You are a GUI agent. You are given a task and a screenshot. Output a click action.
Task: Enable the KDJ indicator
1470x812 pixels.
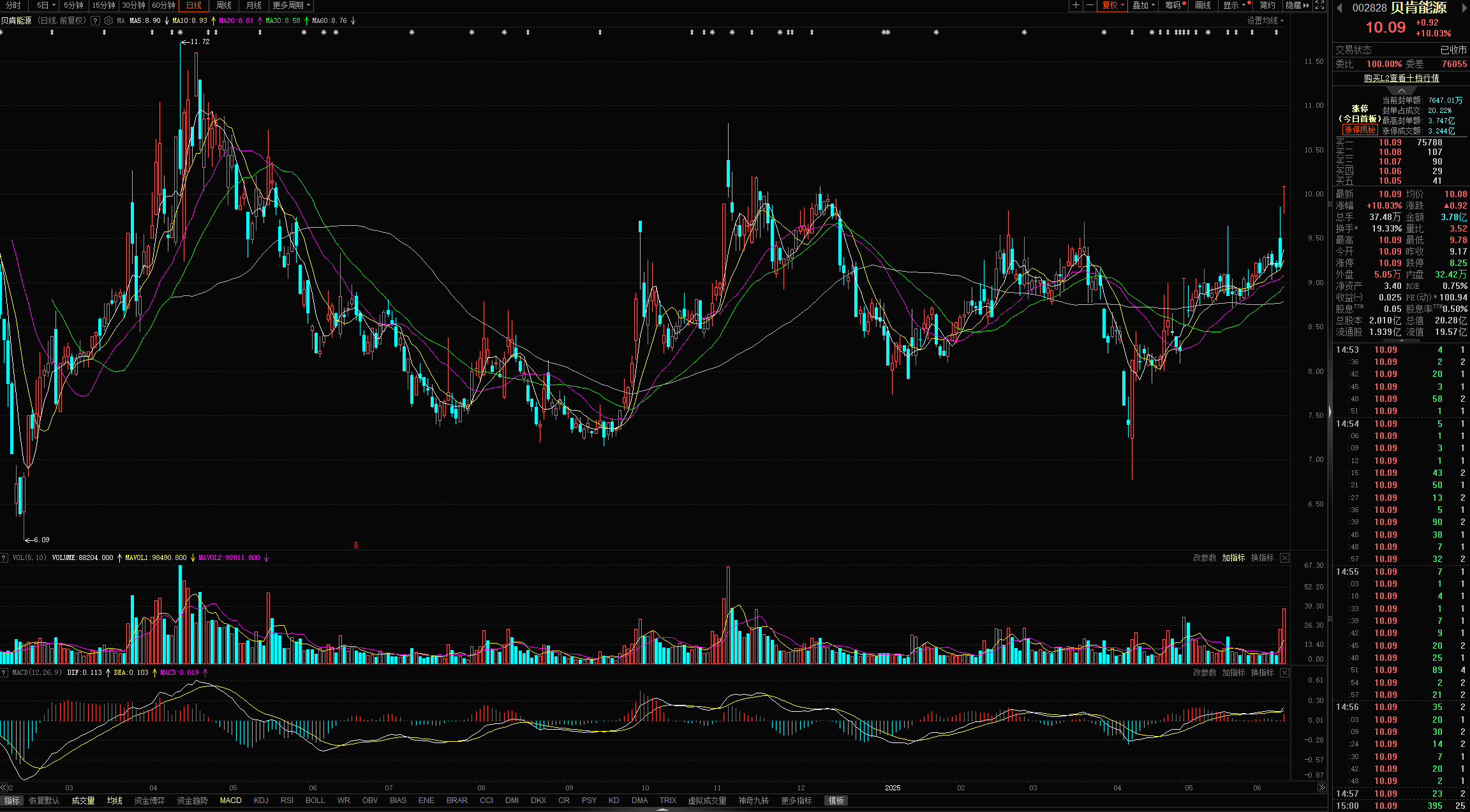pos(261,801)
